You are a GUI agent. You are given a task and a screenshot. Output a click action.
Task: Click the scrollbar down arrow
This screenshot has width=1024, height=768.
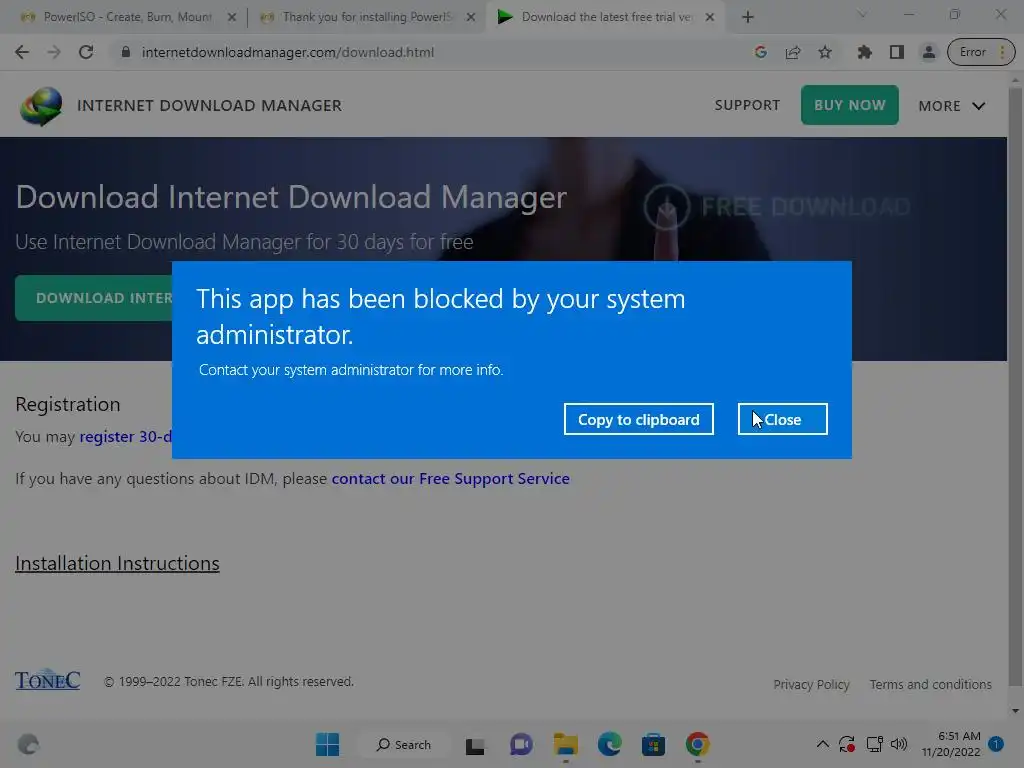(1015, 711)
